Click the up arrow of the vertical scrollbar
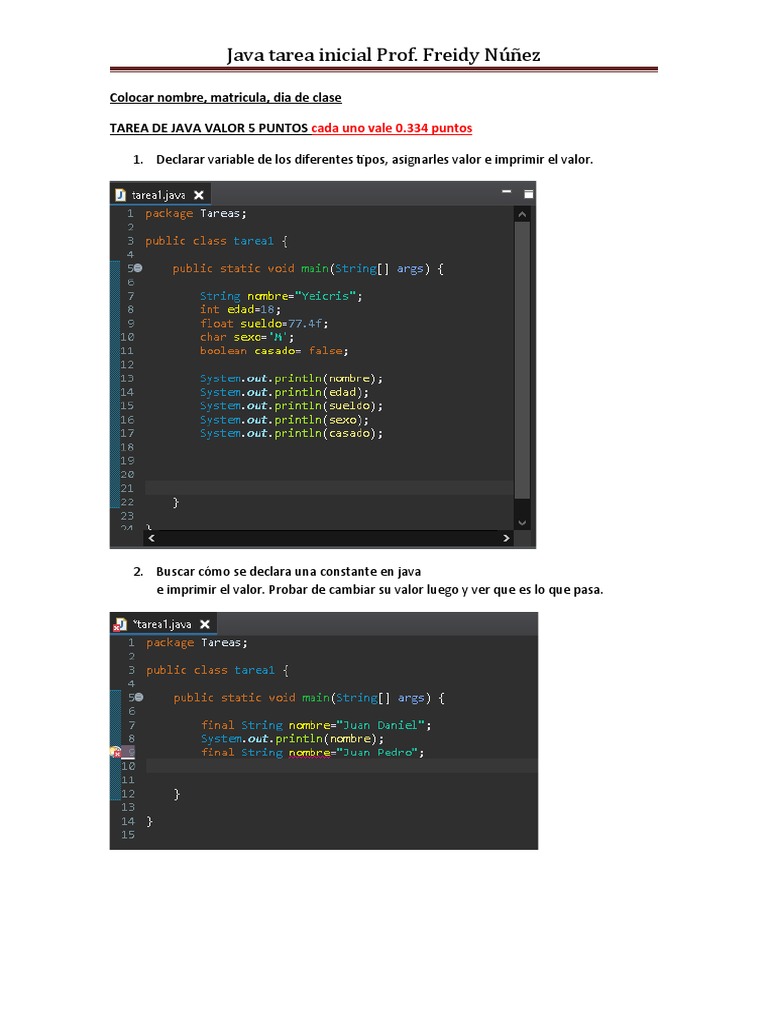Image resolution: width=768 pixels, height=1024 pixels. (522, 214)
